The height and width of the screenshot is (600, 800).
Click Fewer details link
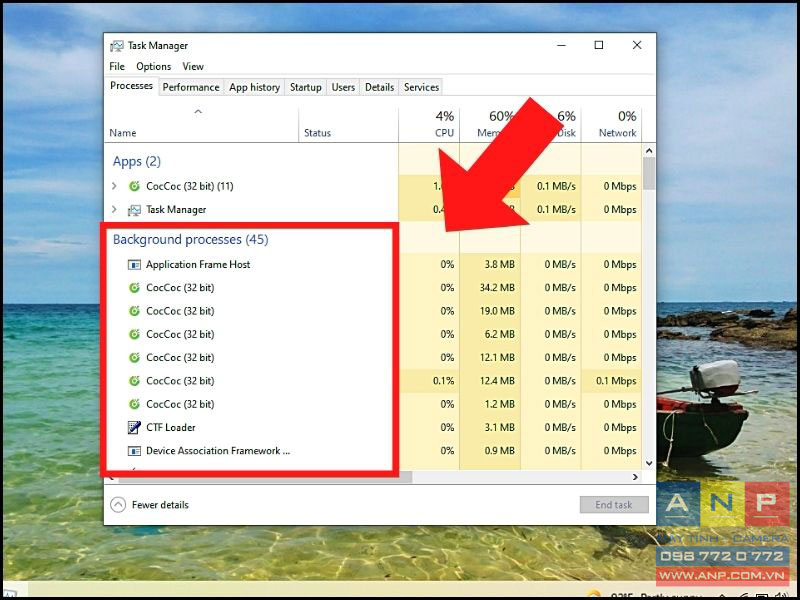coord(160,505)
